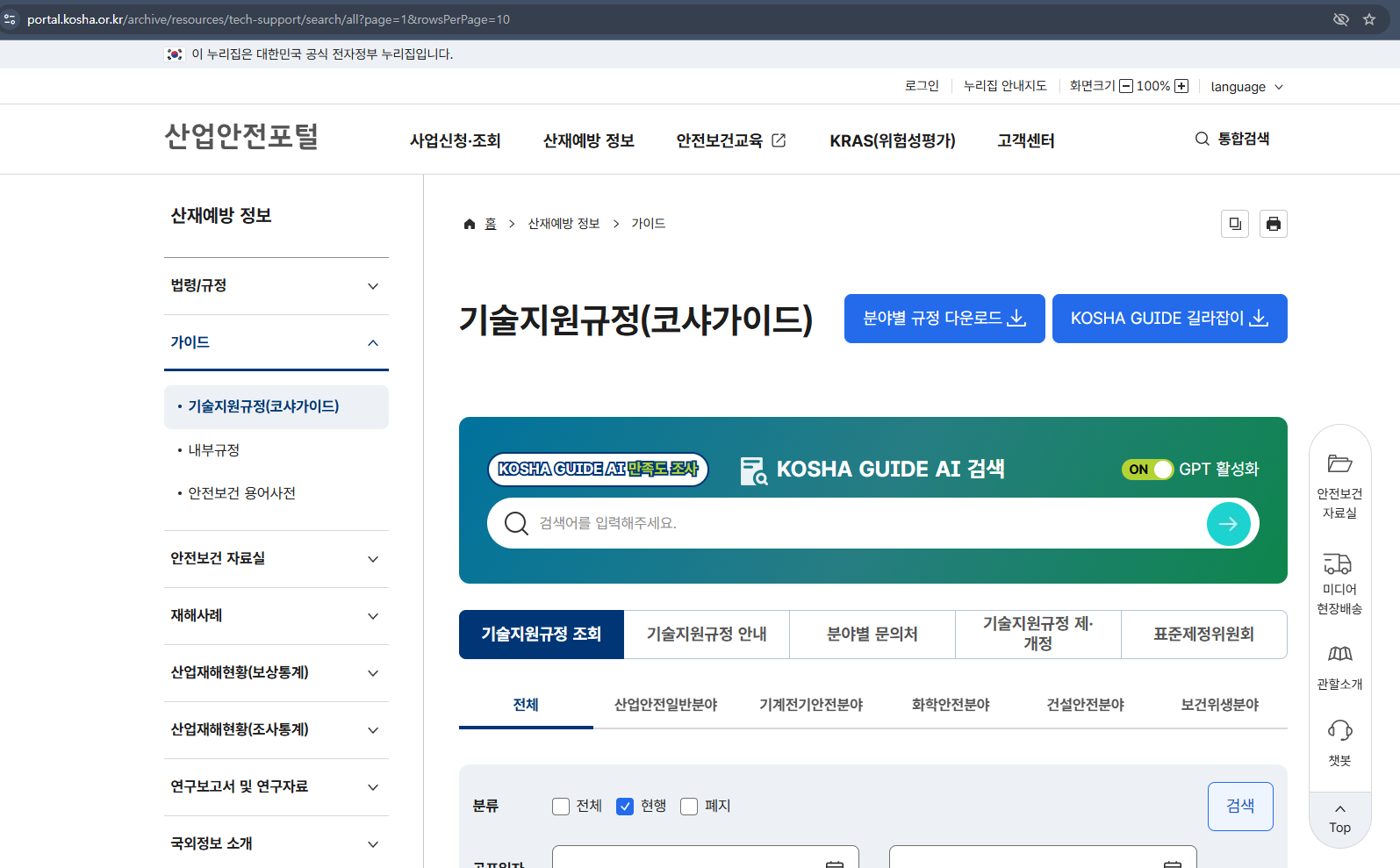Viewport: 1400px width, 868px height.
Task: Open KOSHA GUIDE AI 만족도 조사 badge
Action: click(598, 470)
